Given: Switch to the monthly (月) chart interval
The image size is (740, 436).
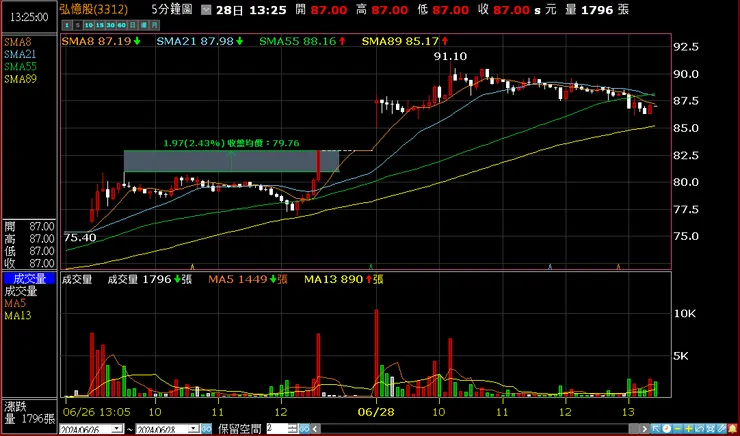Looking at the screenshot, I should 154,25.
